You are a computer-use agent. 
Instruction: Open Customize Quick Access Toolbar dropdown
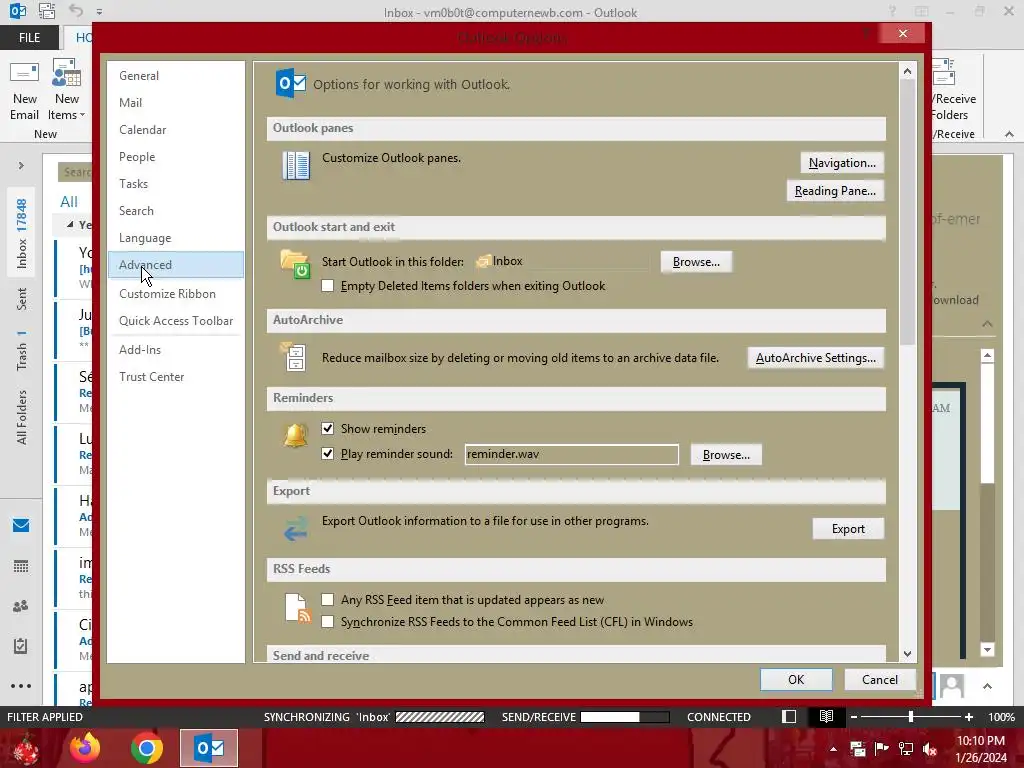(99, 12)
